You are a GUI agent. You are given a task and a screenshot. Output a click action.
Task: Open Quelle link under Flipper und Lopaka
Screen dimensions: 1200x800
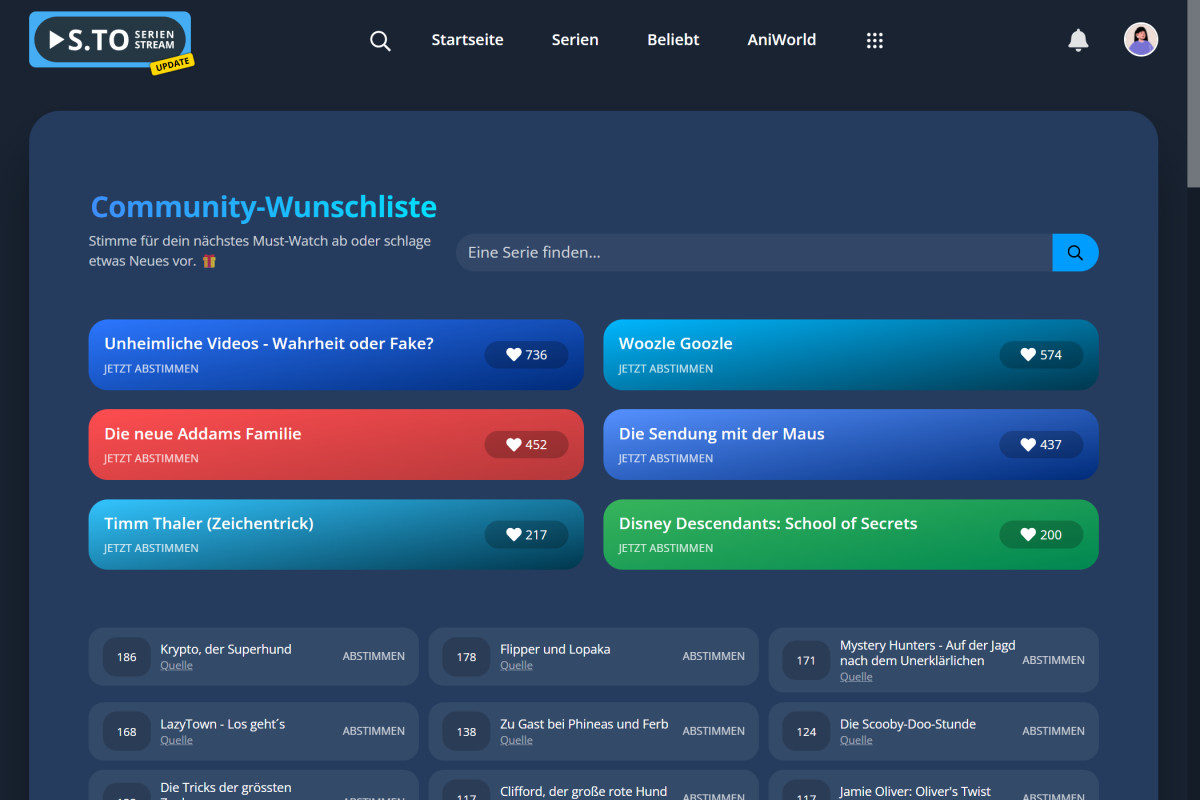(516, 666)
